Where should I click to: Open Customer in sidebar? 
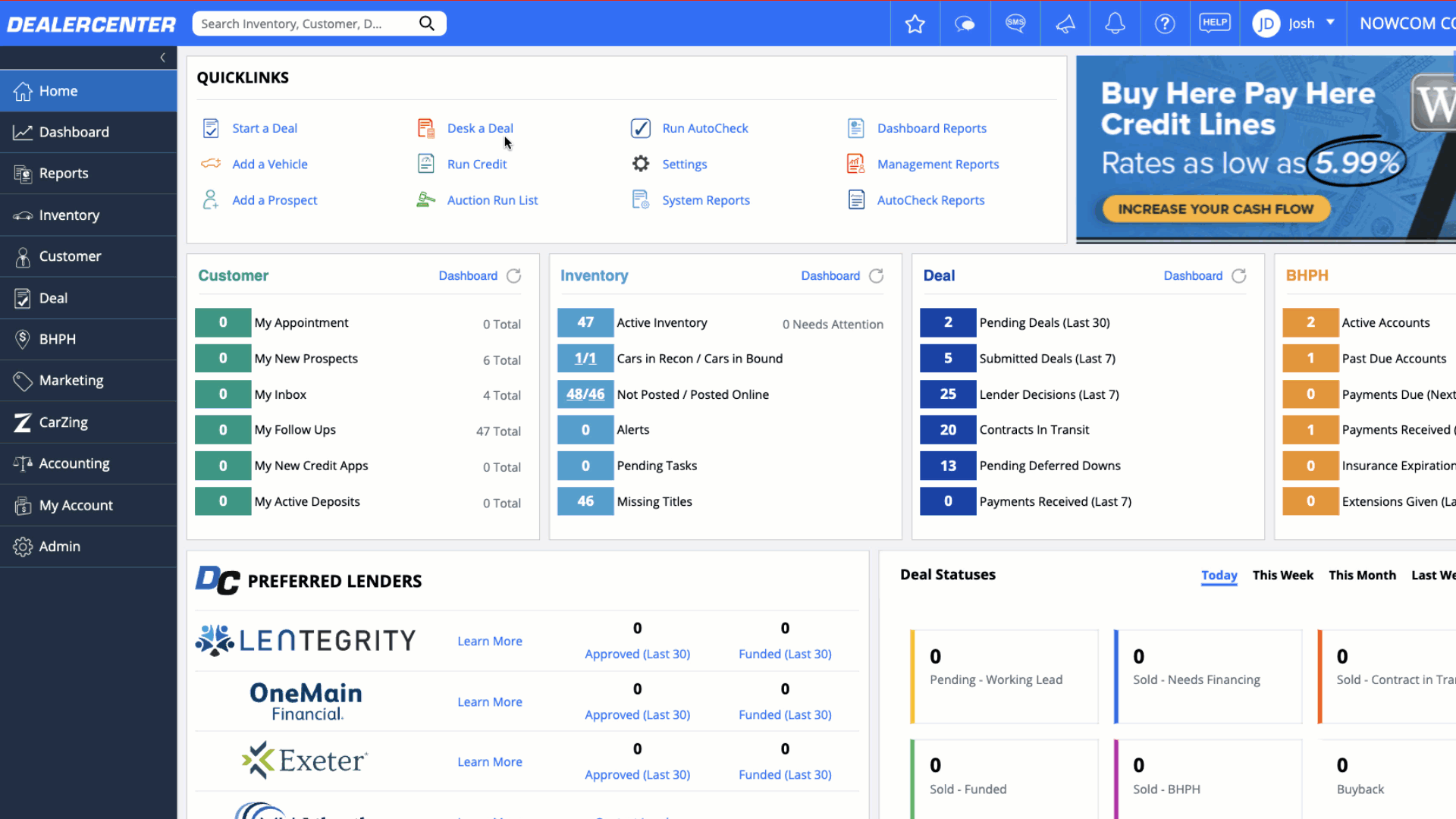(89, 256)
